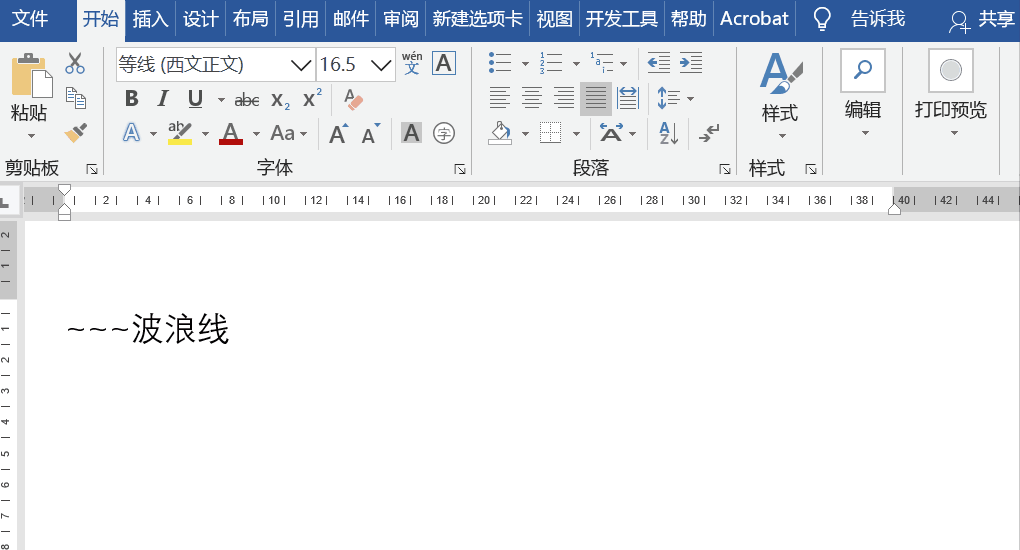Click the 告诉我 search field
This screenshot has width=1020, height=550.
[x=877, y=18]
